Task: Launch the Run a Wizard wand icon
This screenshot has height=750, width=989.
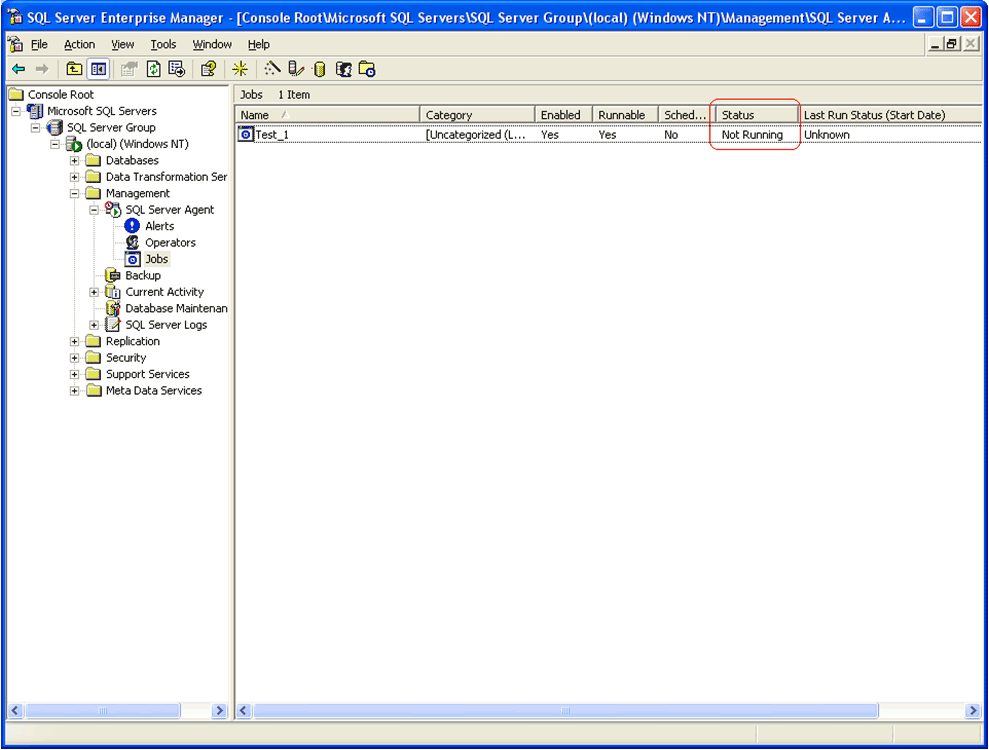Action: coord(272,69)
